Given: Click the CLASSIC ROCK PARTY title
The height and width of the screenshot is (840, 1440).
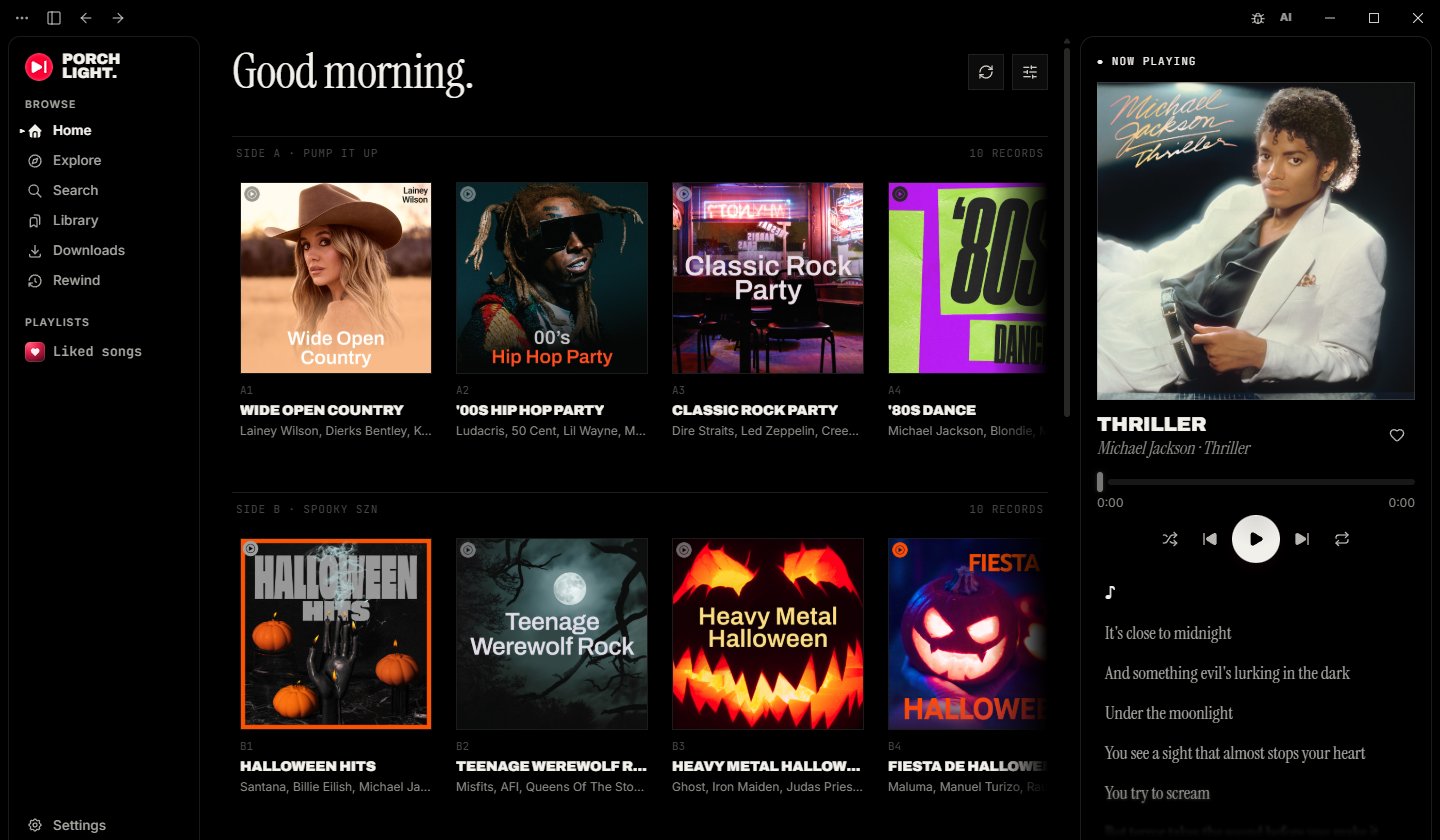Looking at the screenshot, I should [x=755, y=410].
